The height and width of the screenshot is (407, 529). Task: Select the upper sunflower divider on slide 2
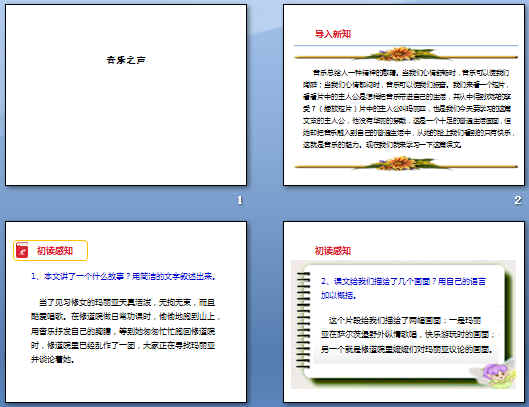406,54
